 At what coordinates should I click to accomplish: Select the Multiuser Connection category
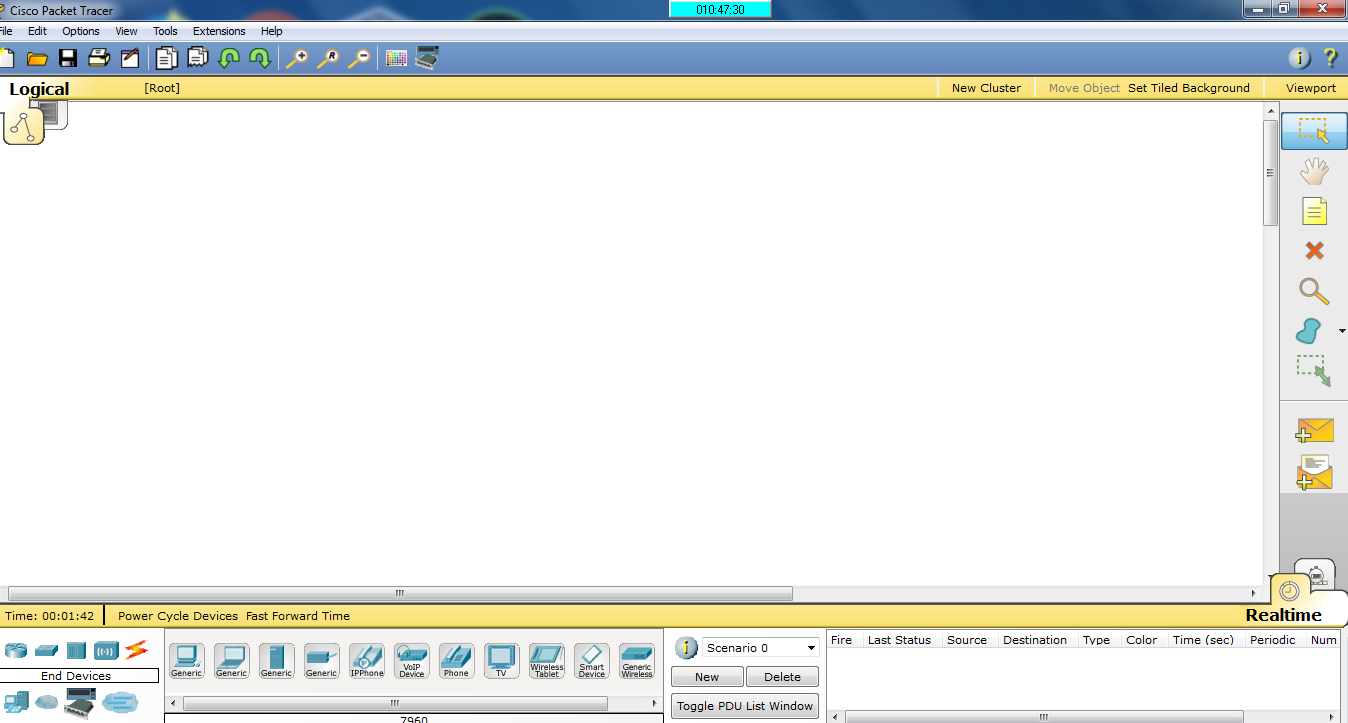click(119, 702)
